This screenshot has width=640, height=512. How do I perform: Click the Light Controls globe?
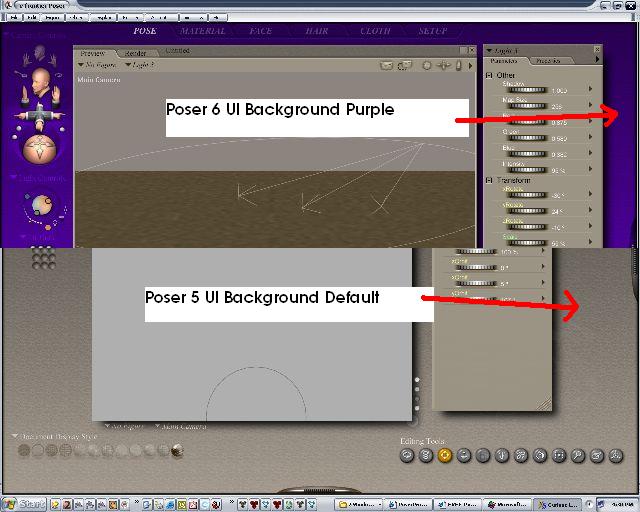pos(42,205)
